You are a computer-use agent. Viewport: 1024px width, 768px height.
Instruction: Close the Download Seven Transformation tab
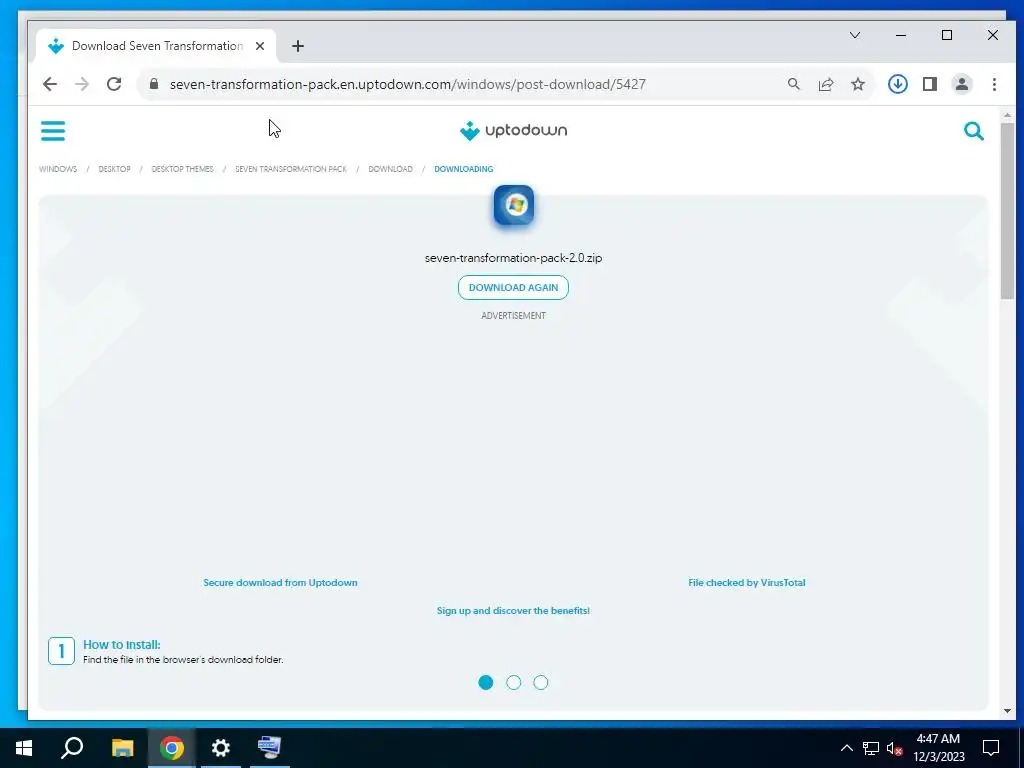260,46
